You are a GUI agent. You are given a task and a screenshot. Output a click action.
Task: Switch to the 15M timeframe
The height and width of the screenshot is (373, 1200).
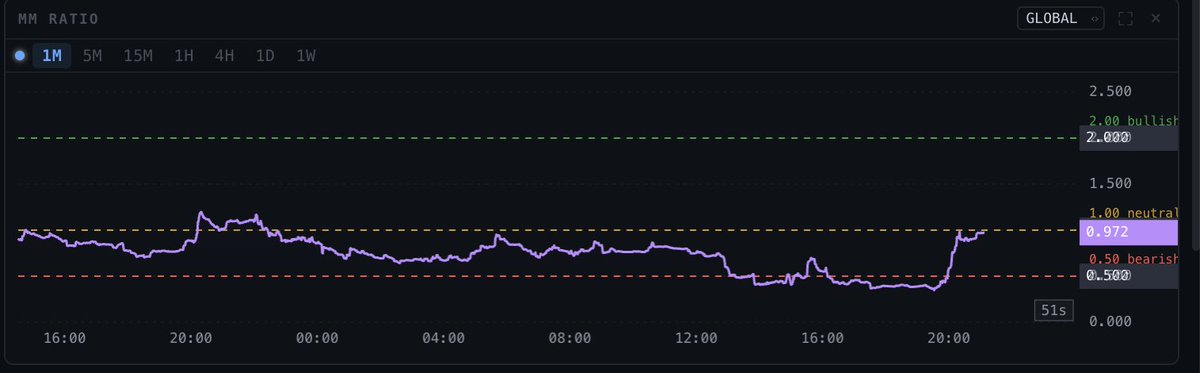138,56
